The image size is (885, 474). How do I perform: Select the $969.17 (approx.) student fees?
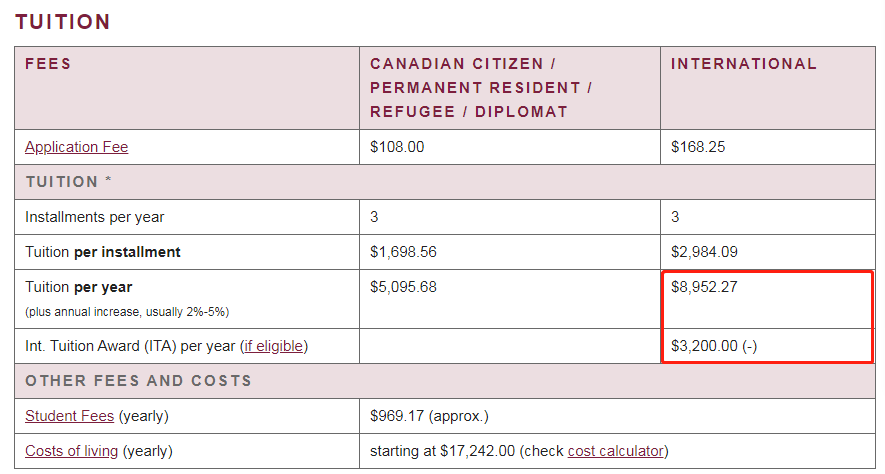tap(429, 416)
